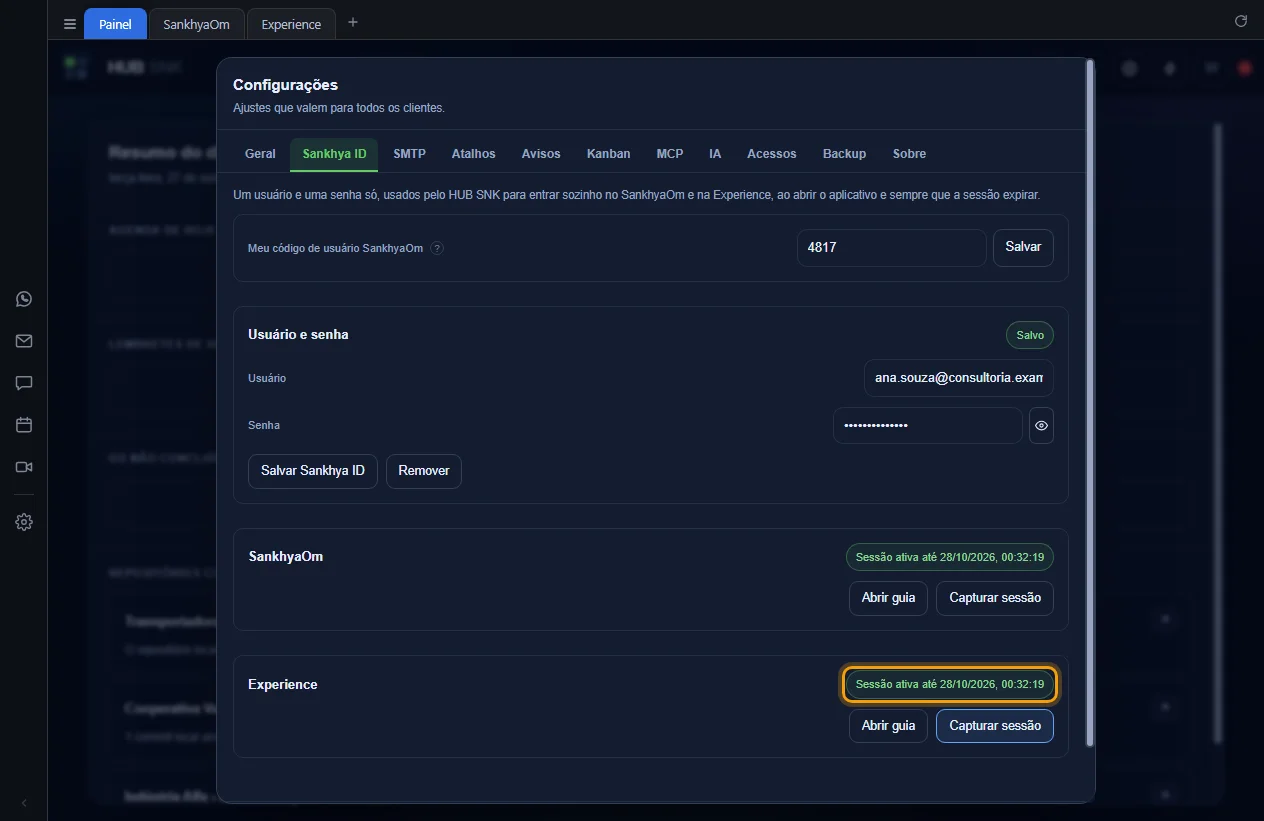Switch to the Experience top tab
Viewport: 1264px width, 821px height.
click(x=291, y=24)
